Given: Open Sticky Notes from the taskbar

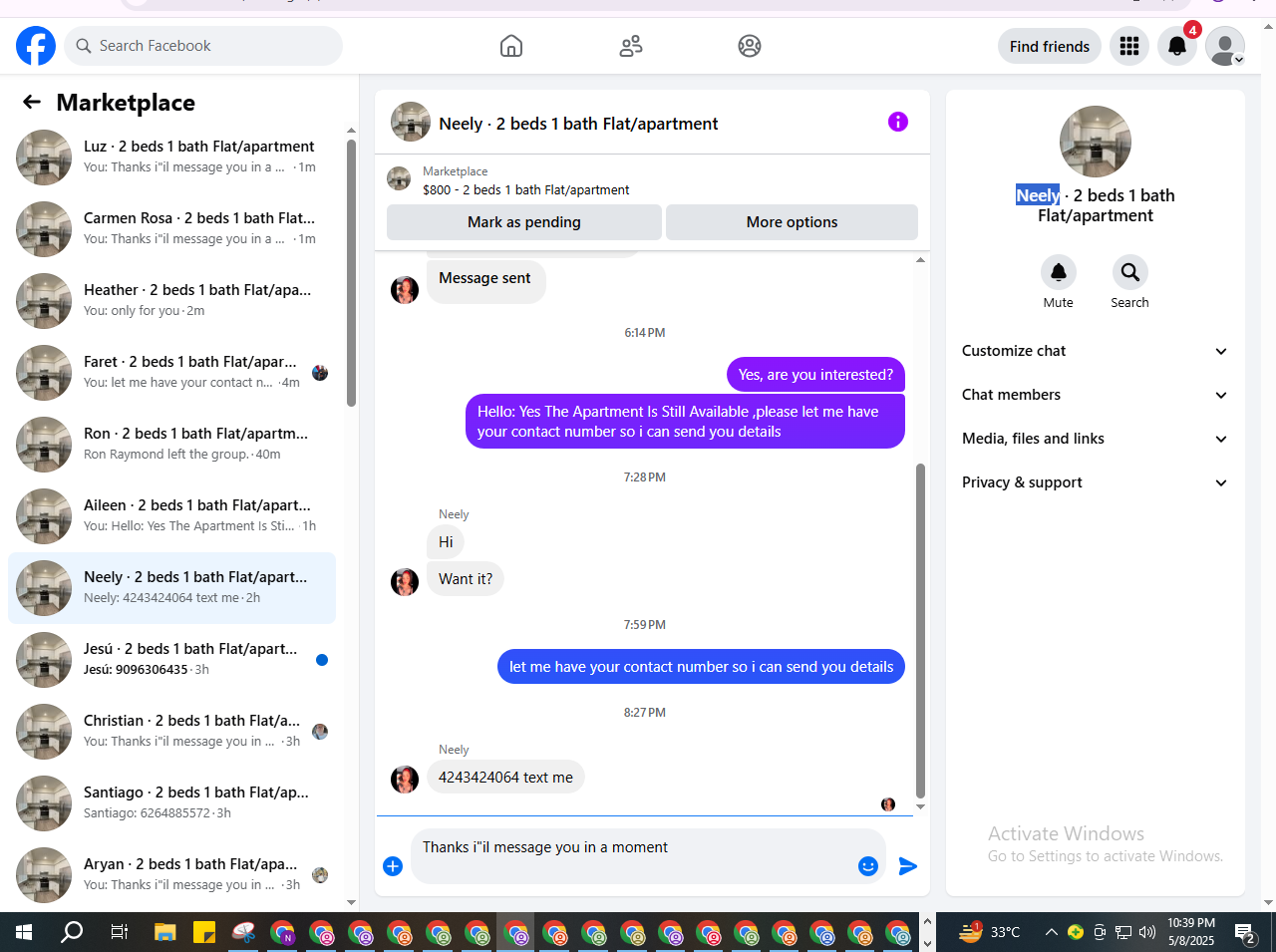Looking at the screenshot, I should (x=204, y=933).
